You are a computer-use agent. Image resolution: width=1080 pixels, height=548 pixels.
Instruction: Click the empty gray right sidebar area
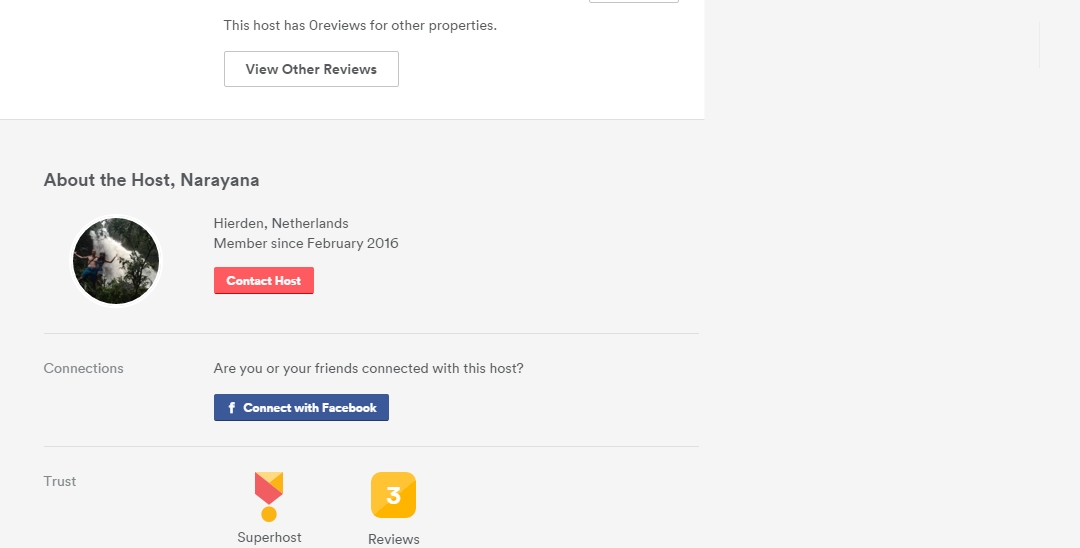coord(890,300)
